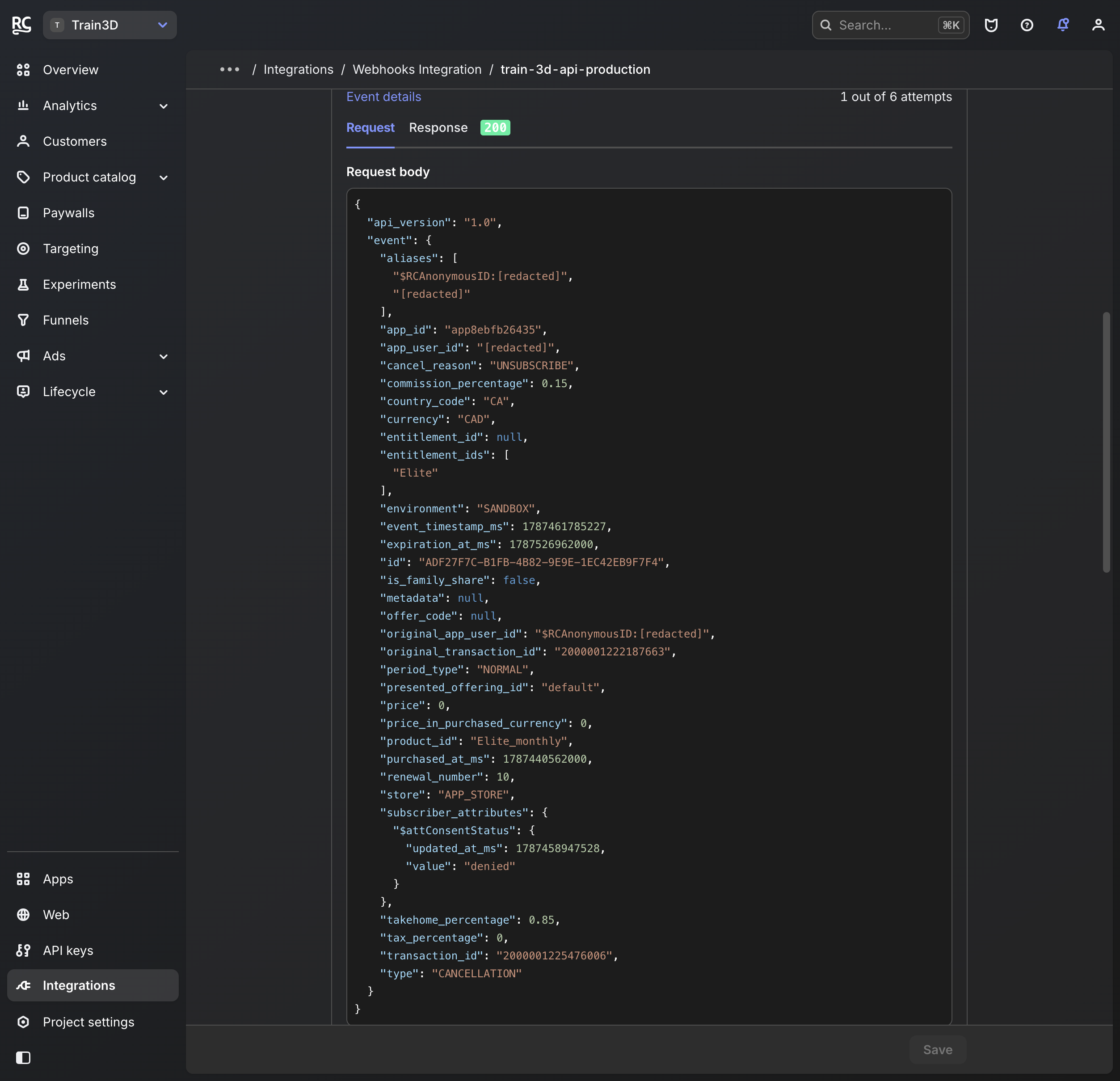Image resolution: width=1120 pixels, height=1081 pixels.
Task: Click the Targeting bullseye icon
Action: coord(23,248)
